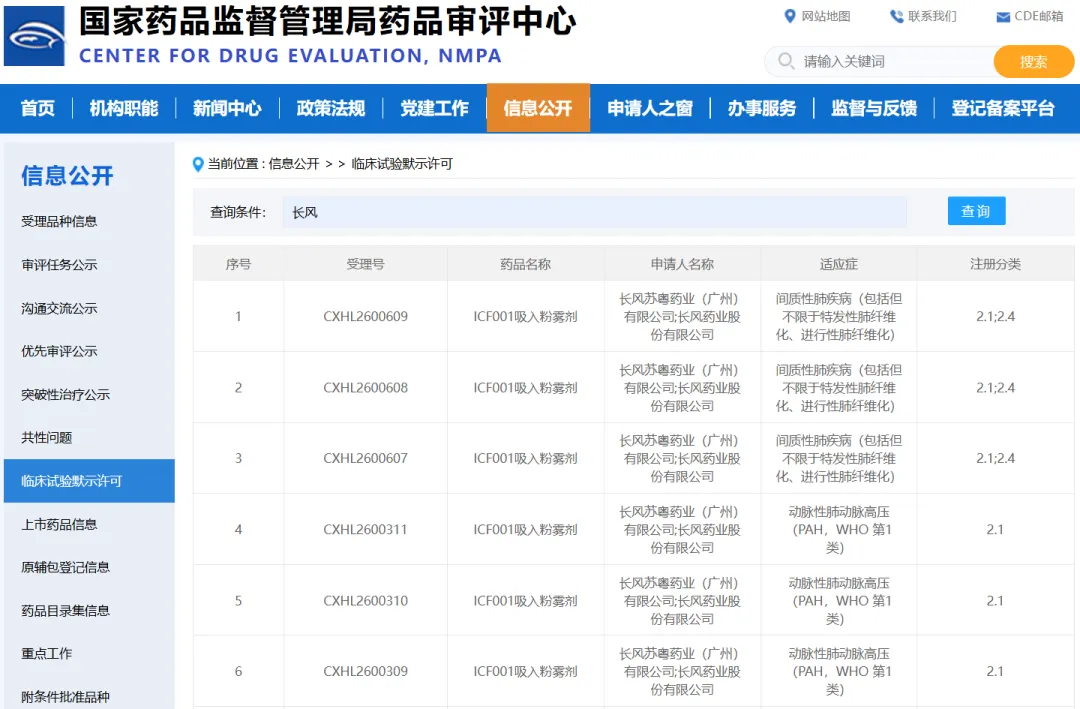Viewport: 1080px width, 709px height.
Task: Open 原辅包登记信息 in sidebar
Action: [x=65, y=567]
